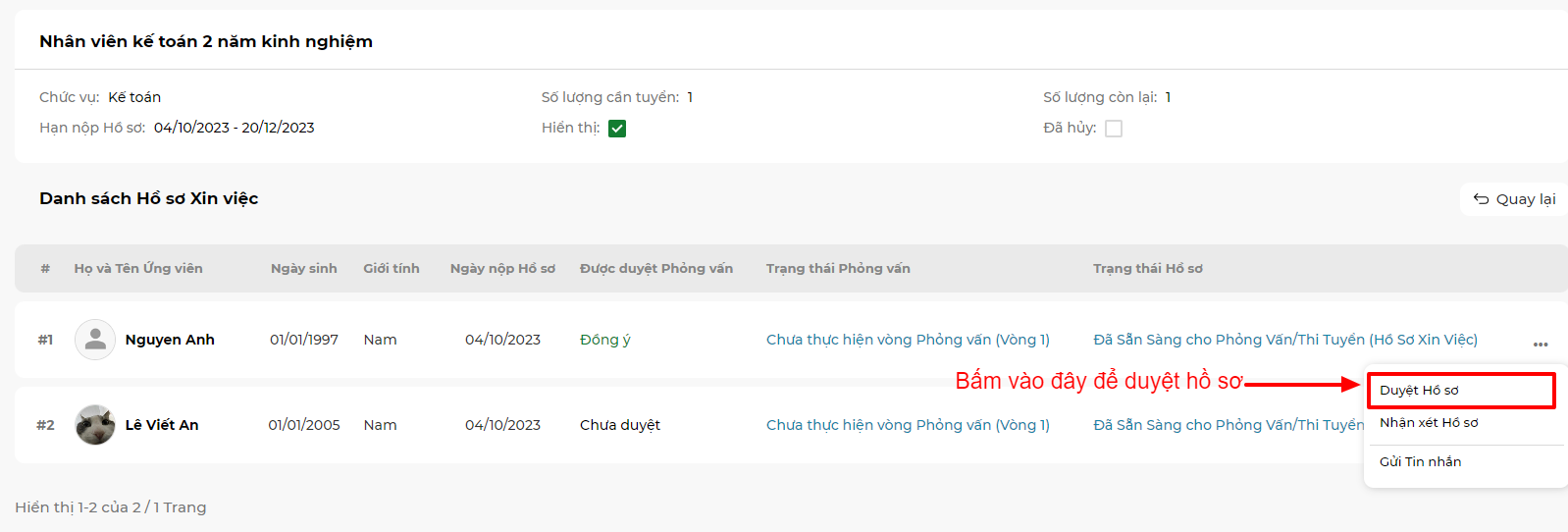Click the Quay lại button

point(1514,199)
